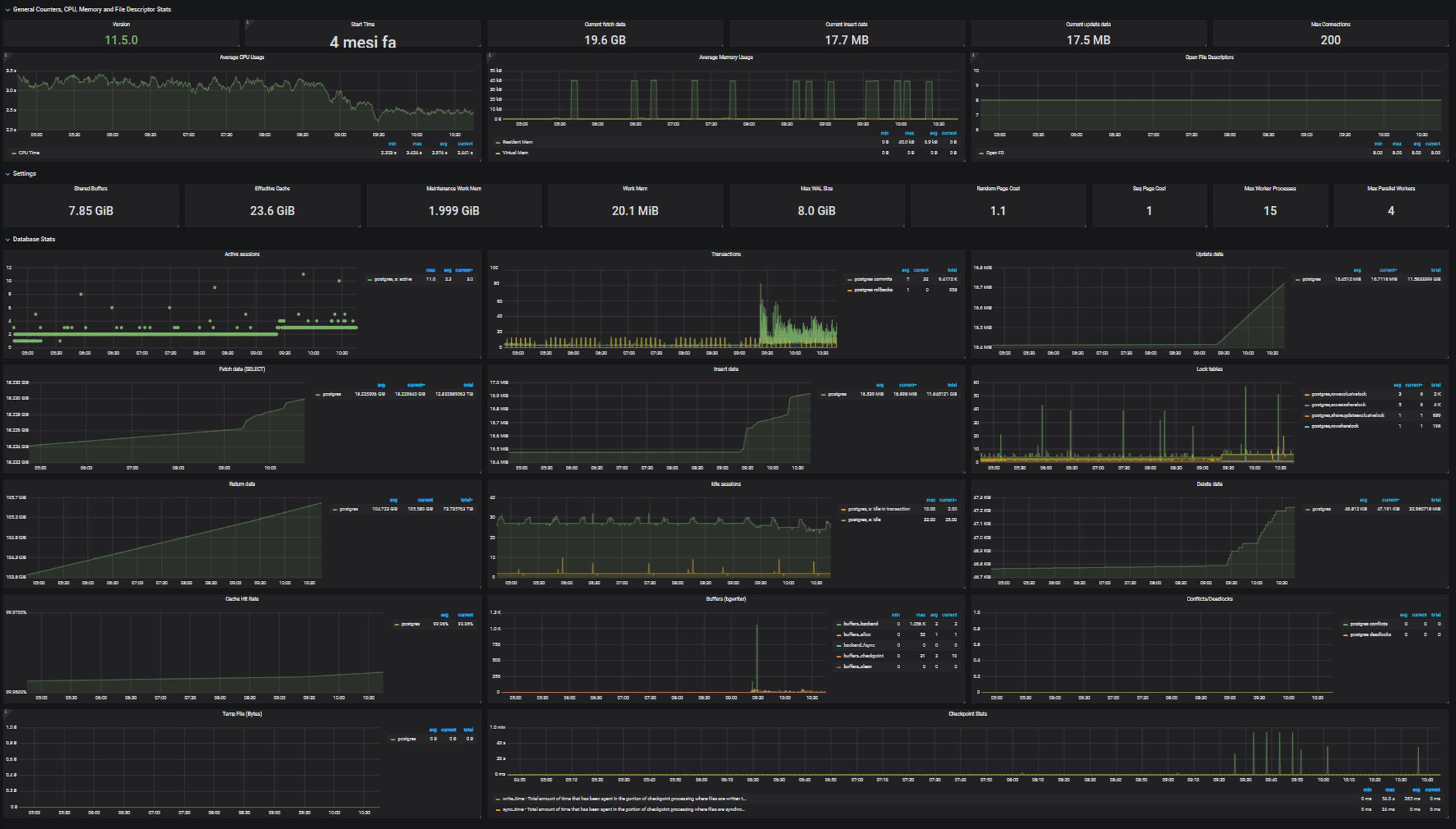Screen dimensions: 1456x829
Task: Toggle Virtual Mem series visibility
Action: tap(515, 153)
